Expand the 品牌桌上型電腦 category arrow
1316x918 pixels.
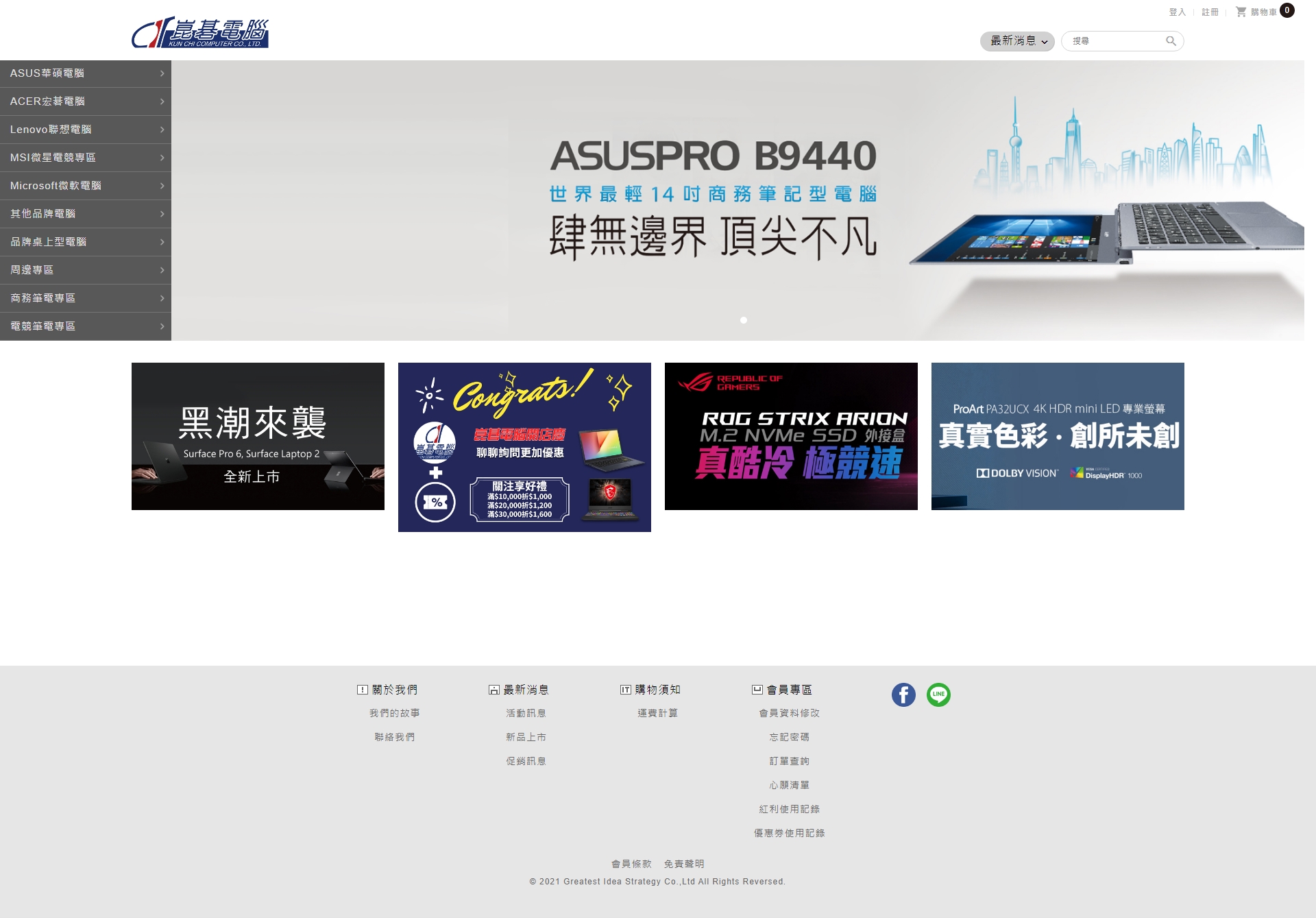[x=162, y=242]
